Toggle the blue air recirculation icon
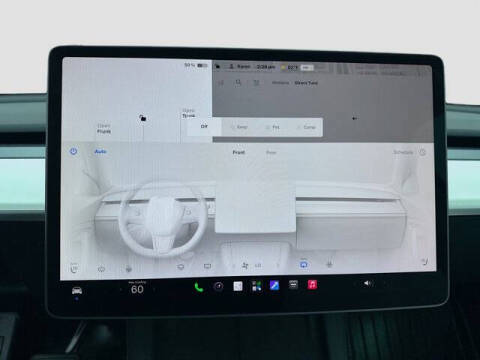480x360 pixels. tap(304, 264)
